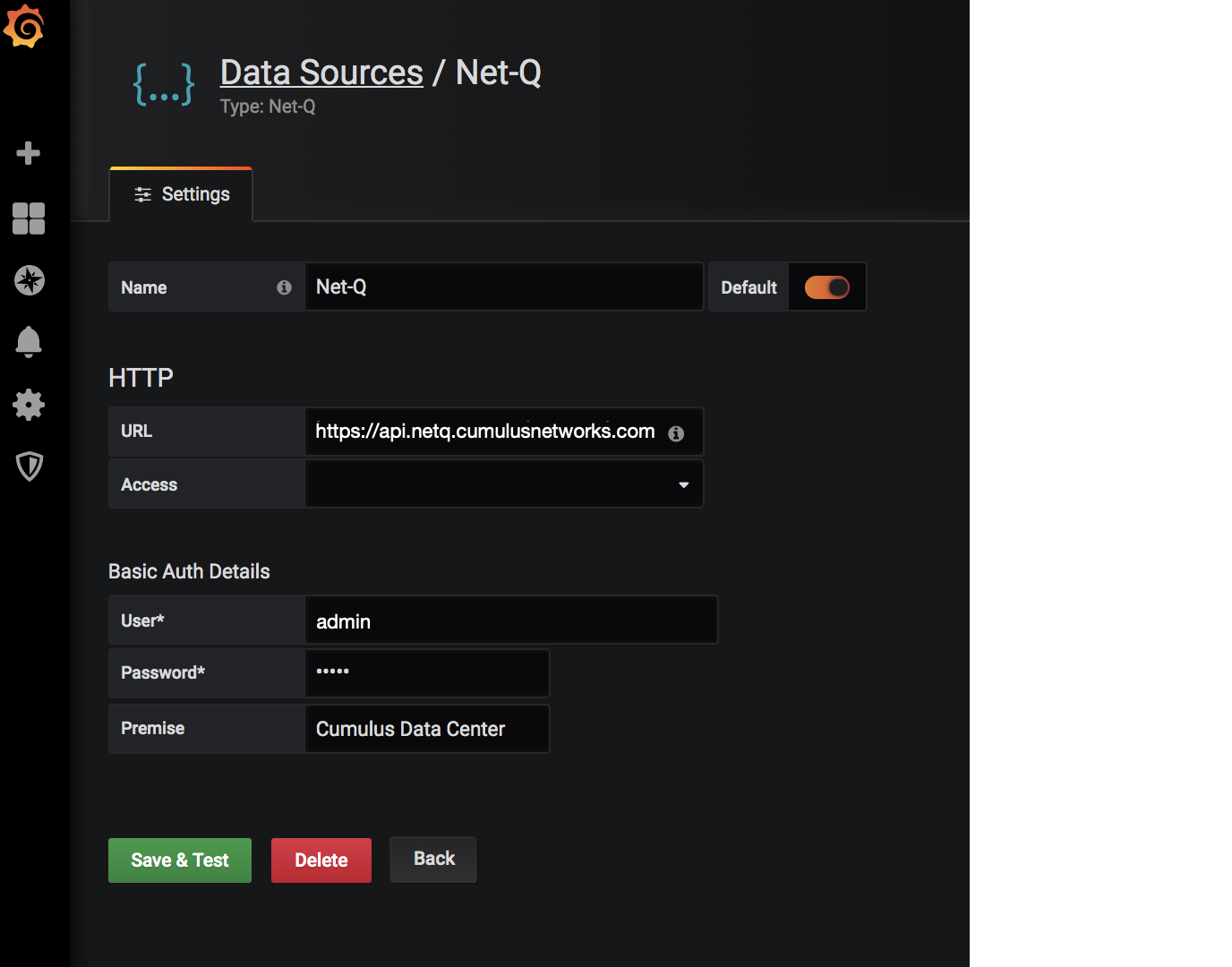
Task: Open the Explore compass icon
Action: tap(30, 280)
